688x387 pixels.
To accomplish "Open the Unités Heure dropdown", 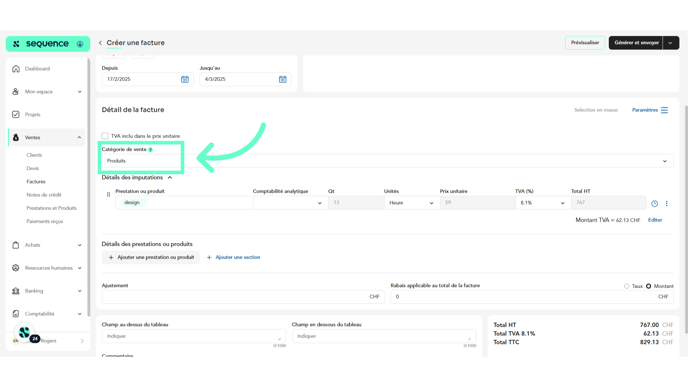I will click(x=411, y=203).
